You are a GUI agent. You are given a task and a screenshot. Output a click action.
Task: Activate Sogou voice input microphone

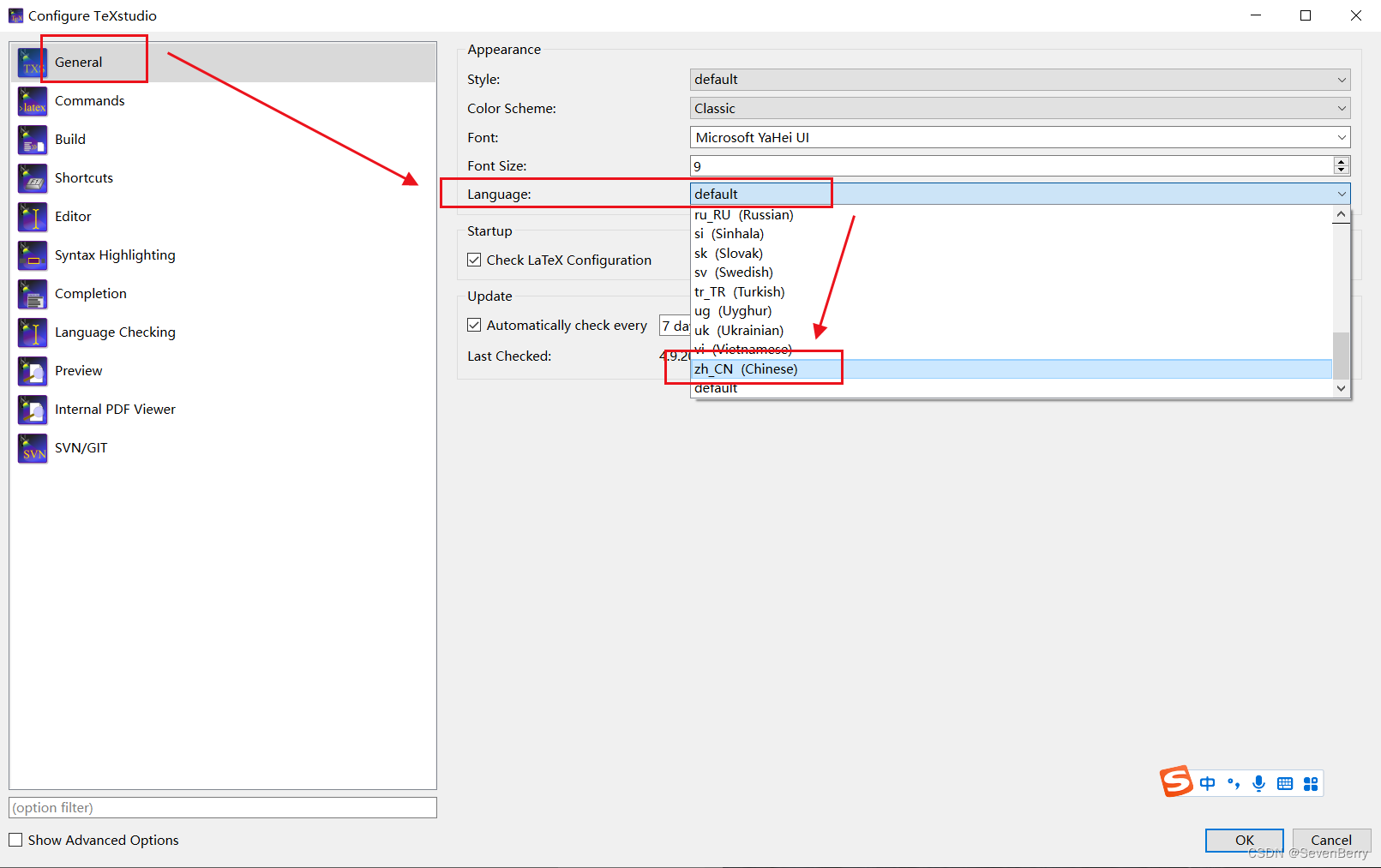(x=1258, y=783)
